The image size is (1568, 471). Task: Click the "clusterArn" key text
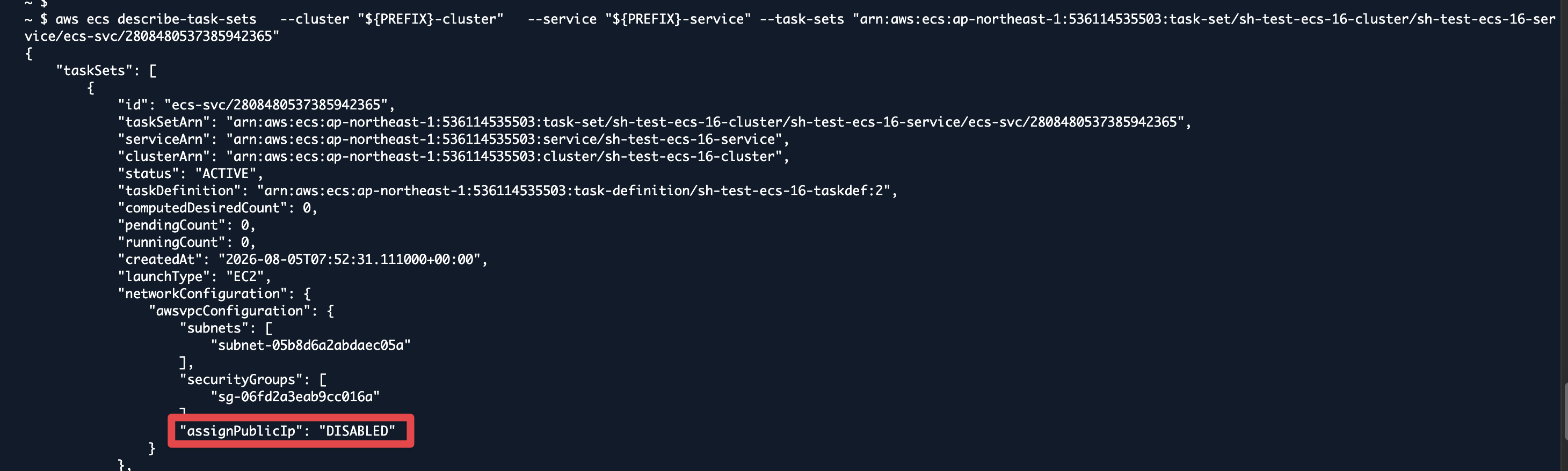[164, 156]
